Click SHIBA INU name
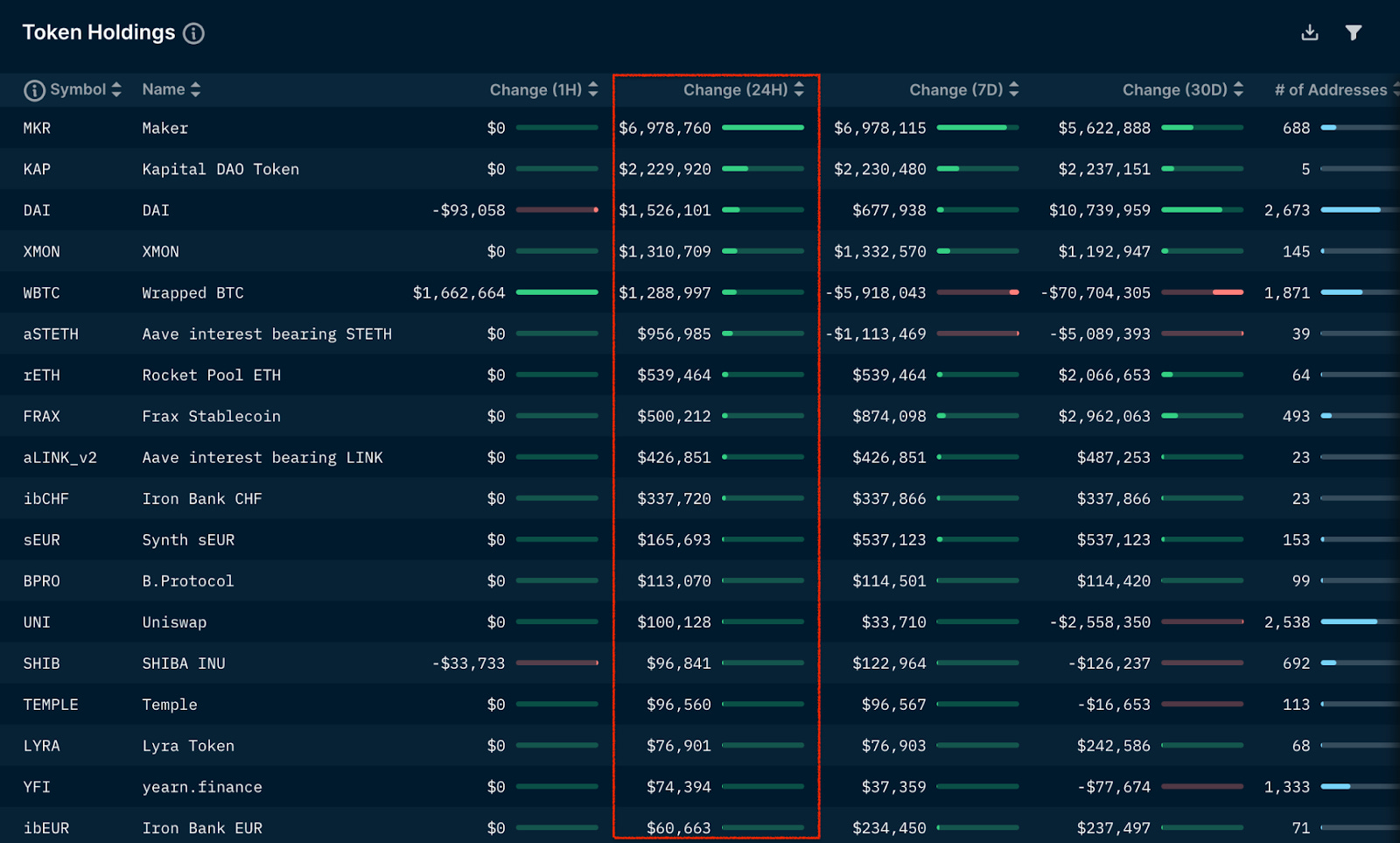The image size is (1400, 843). (184, 663)
